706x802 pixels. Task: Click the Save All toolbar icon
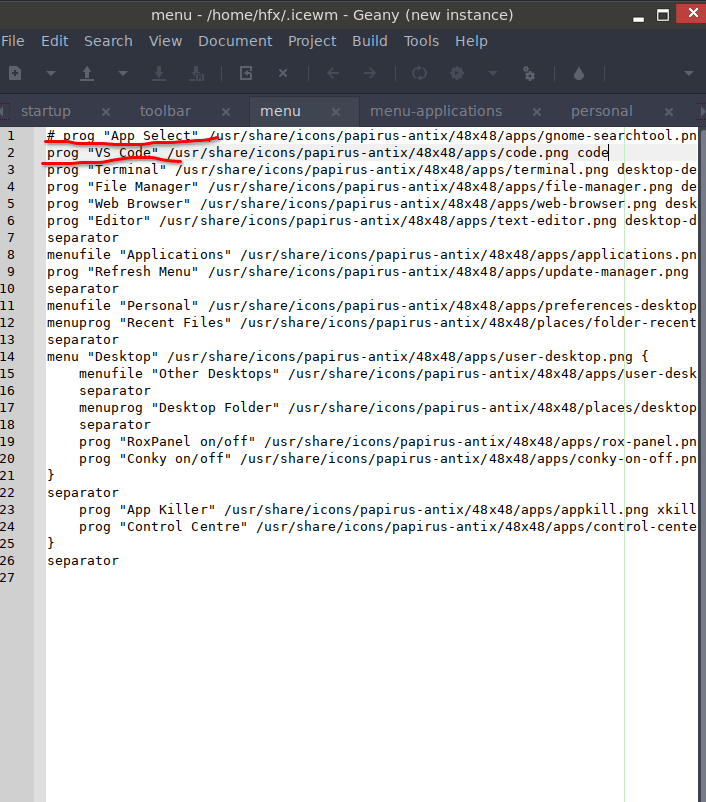click(197, 74)
